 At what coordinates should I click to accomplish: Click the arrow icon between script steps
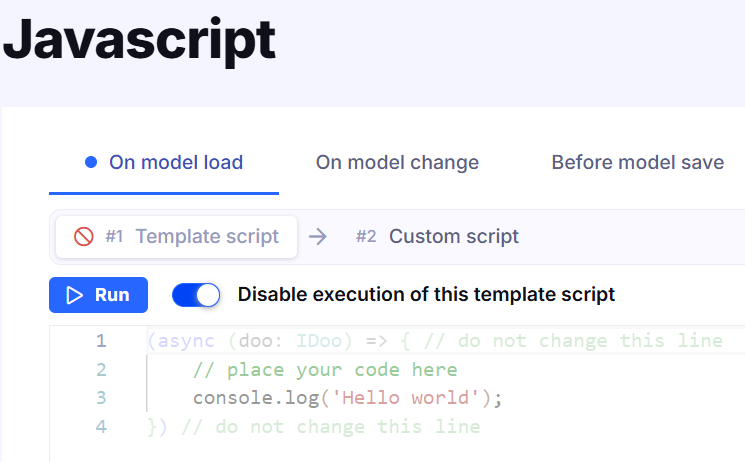pyautogui.click(x=318, y=236)
